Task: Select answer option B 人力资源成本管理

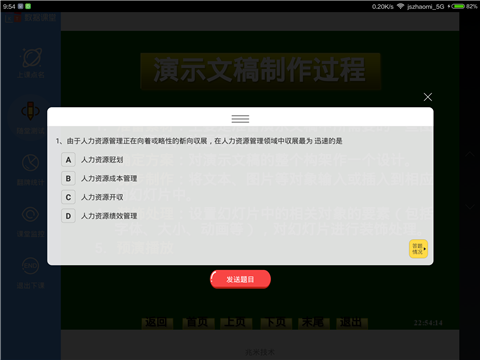Action: [99, 178]
